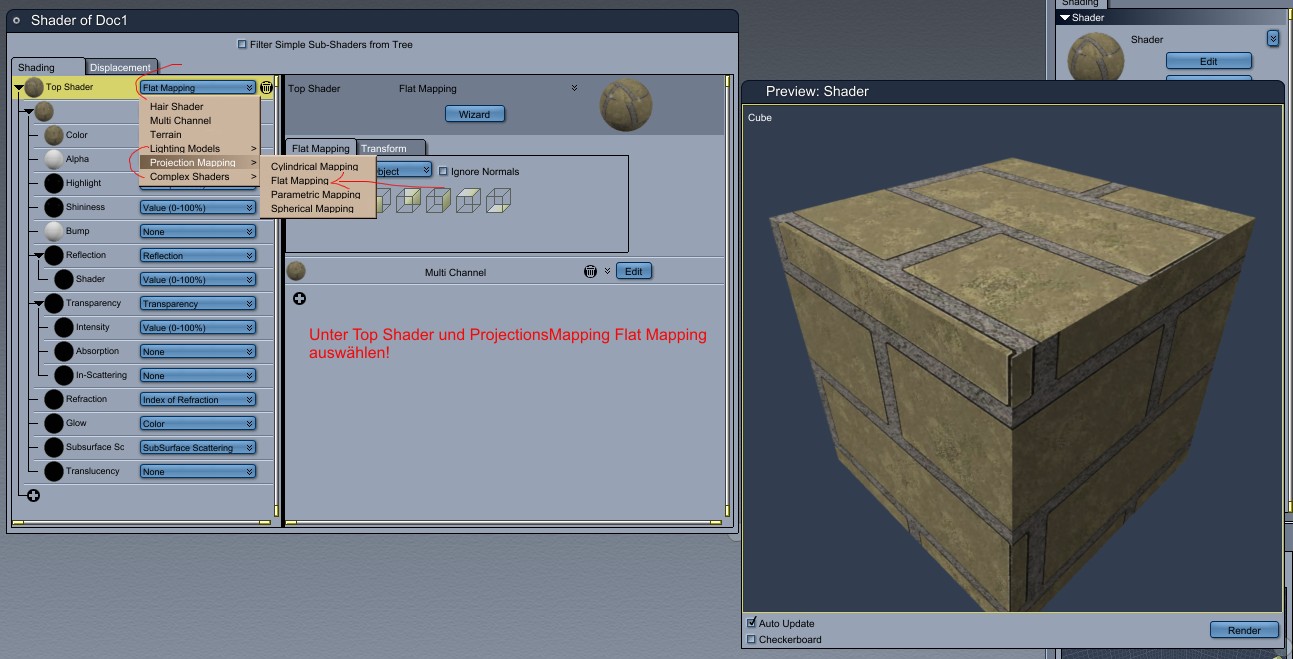Select the Translucency channel sphere icon
This screenshot has width=1293, height=659.
53,471
